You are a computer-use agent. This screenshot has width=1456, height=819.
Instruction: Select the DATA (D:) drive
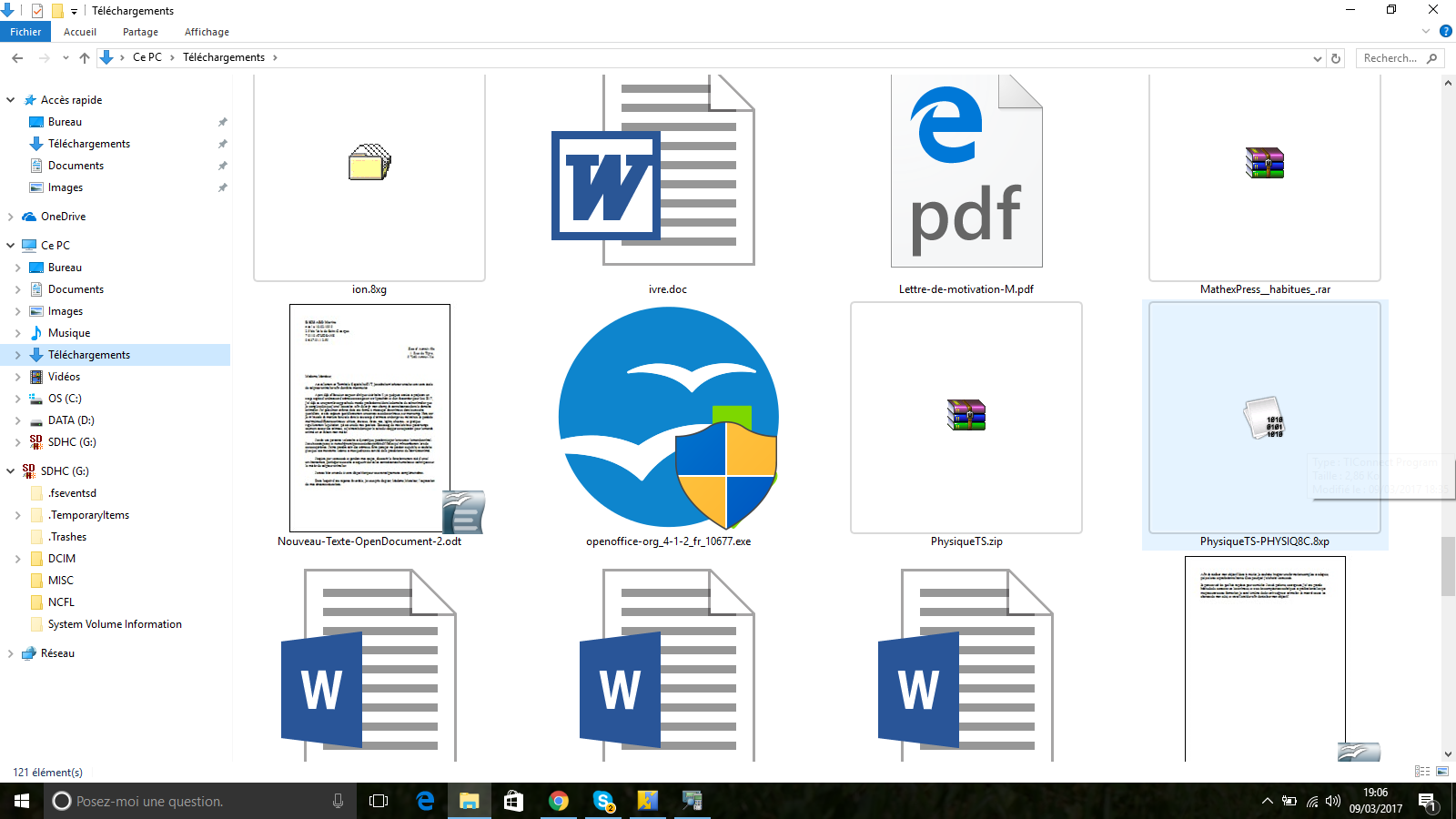click(x=71, y=420)
